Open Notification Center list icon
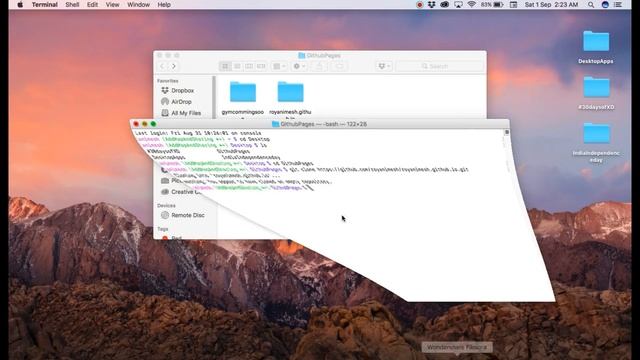 (618, 5)
